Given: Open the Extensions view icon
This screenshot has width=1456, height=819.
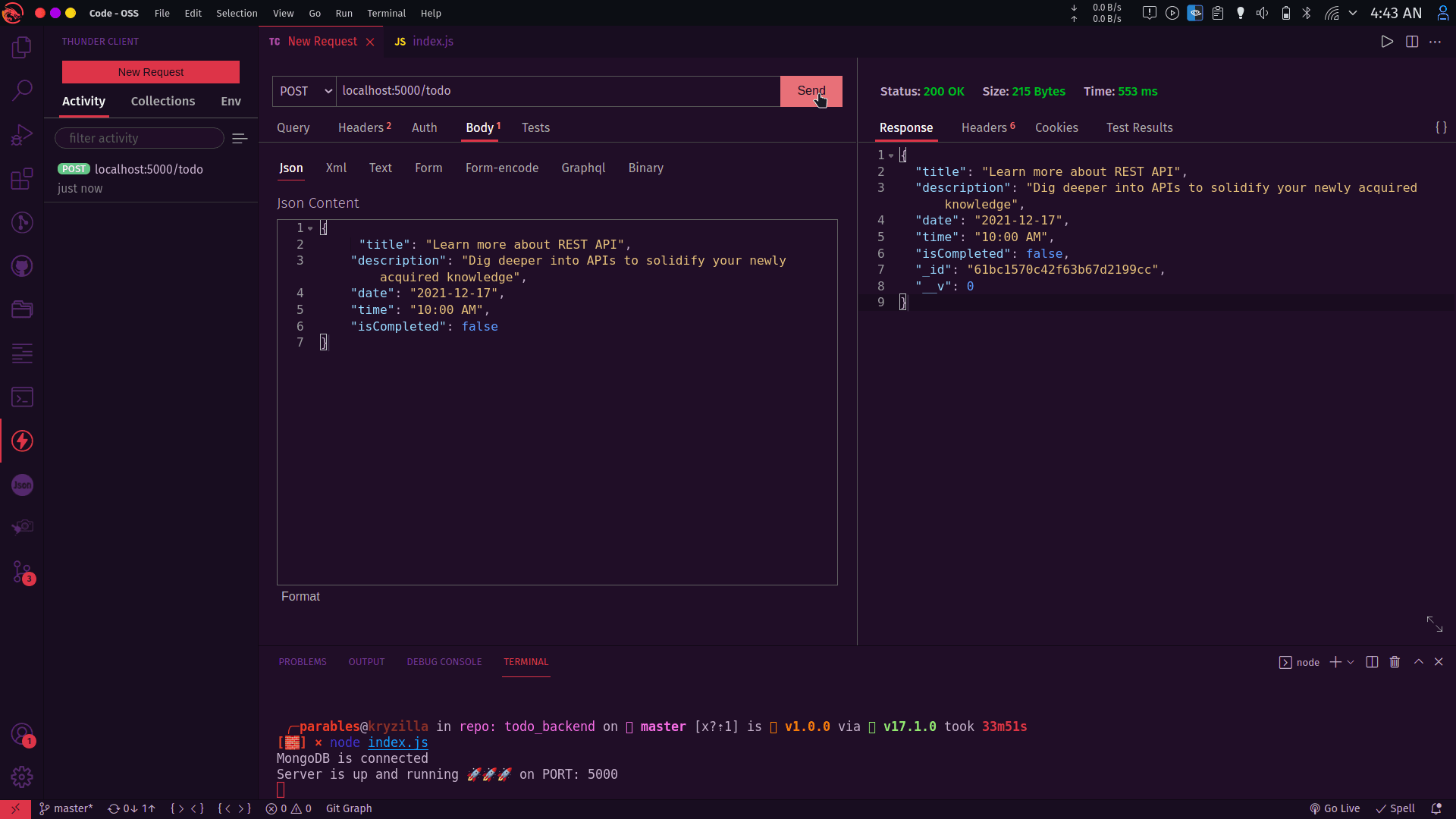Looking at the screenshot, I should click(22, 179).
